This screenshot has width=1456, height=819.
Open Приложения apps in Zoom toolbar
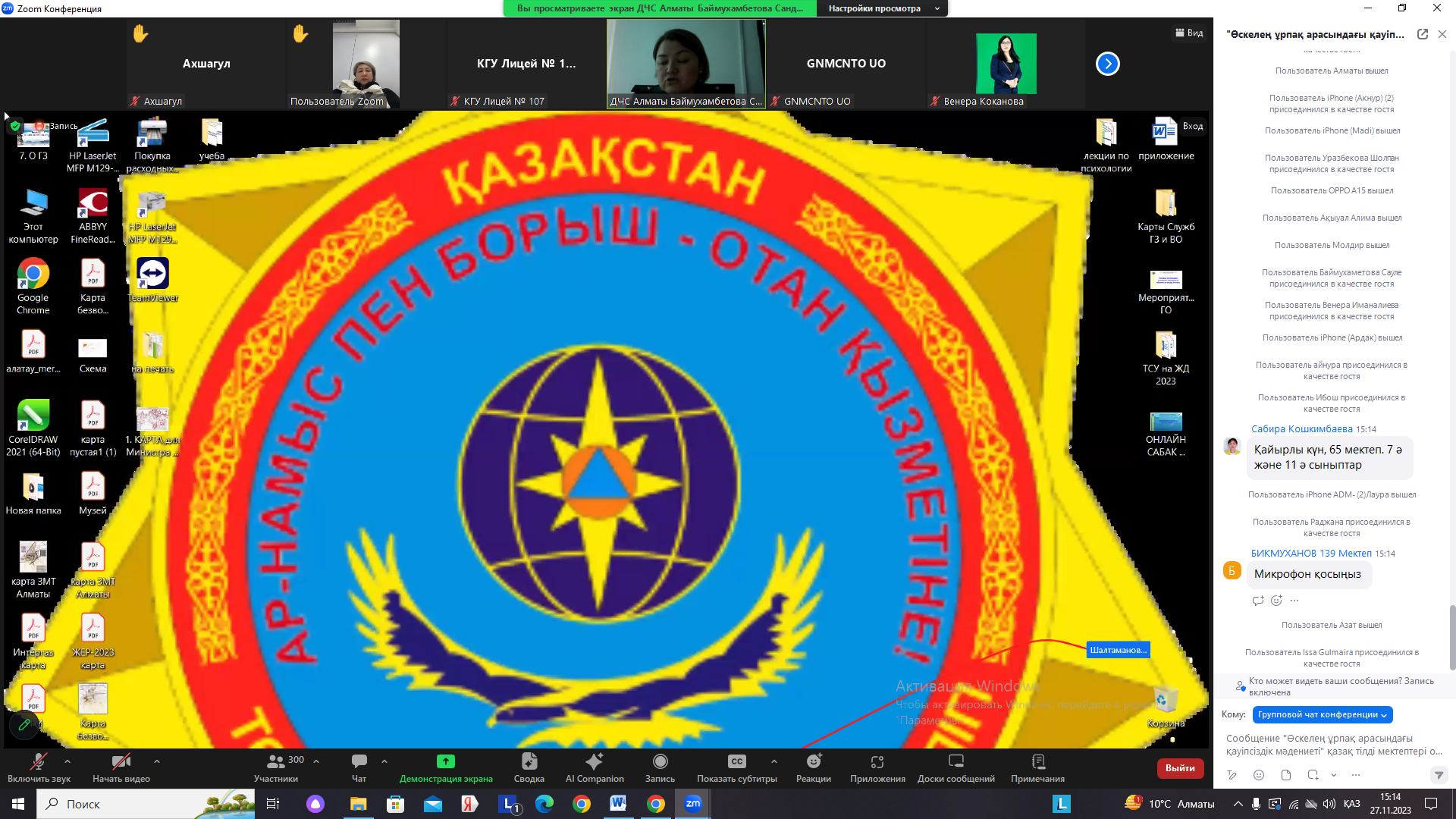(x=877, y=767)
